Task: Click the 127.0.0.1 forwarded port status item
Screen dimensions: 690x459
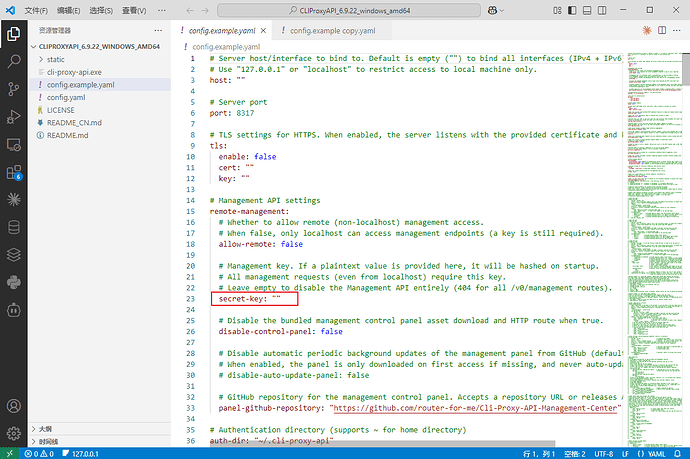Action: pos(81,454)
